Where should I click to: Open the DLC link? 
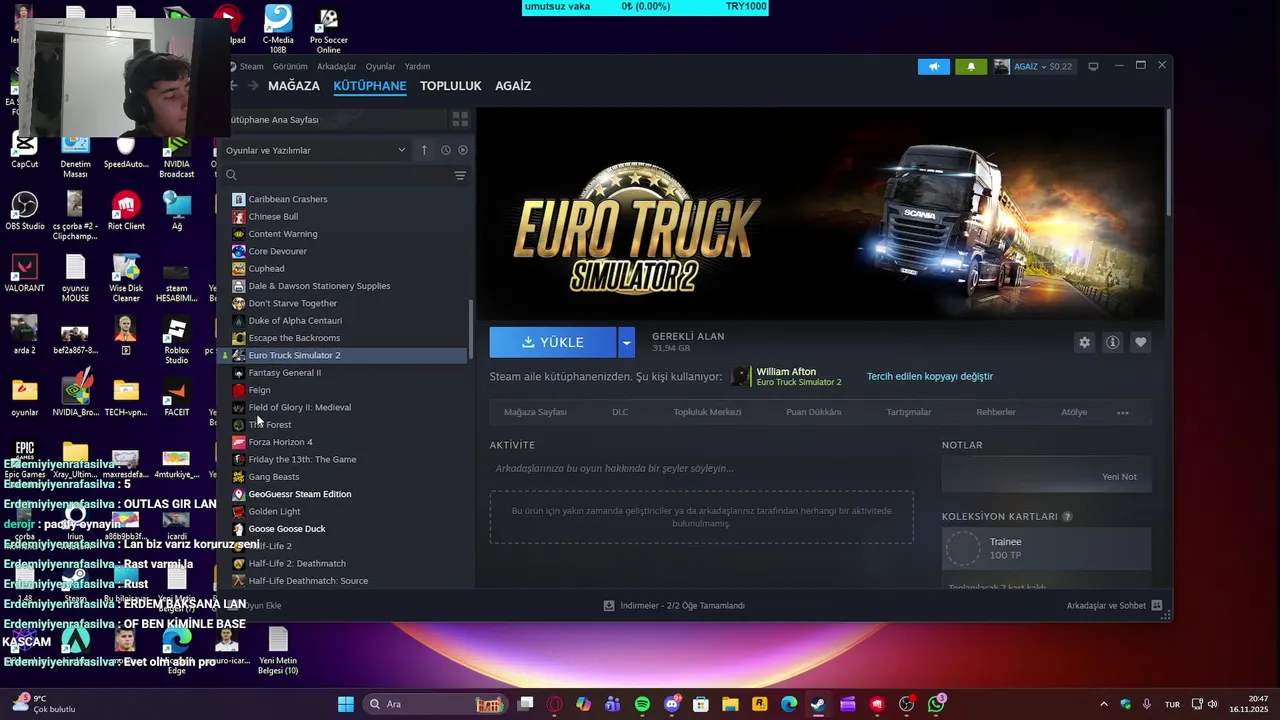[620, 412]
